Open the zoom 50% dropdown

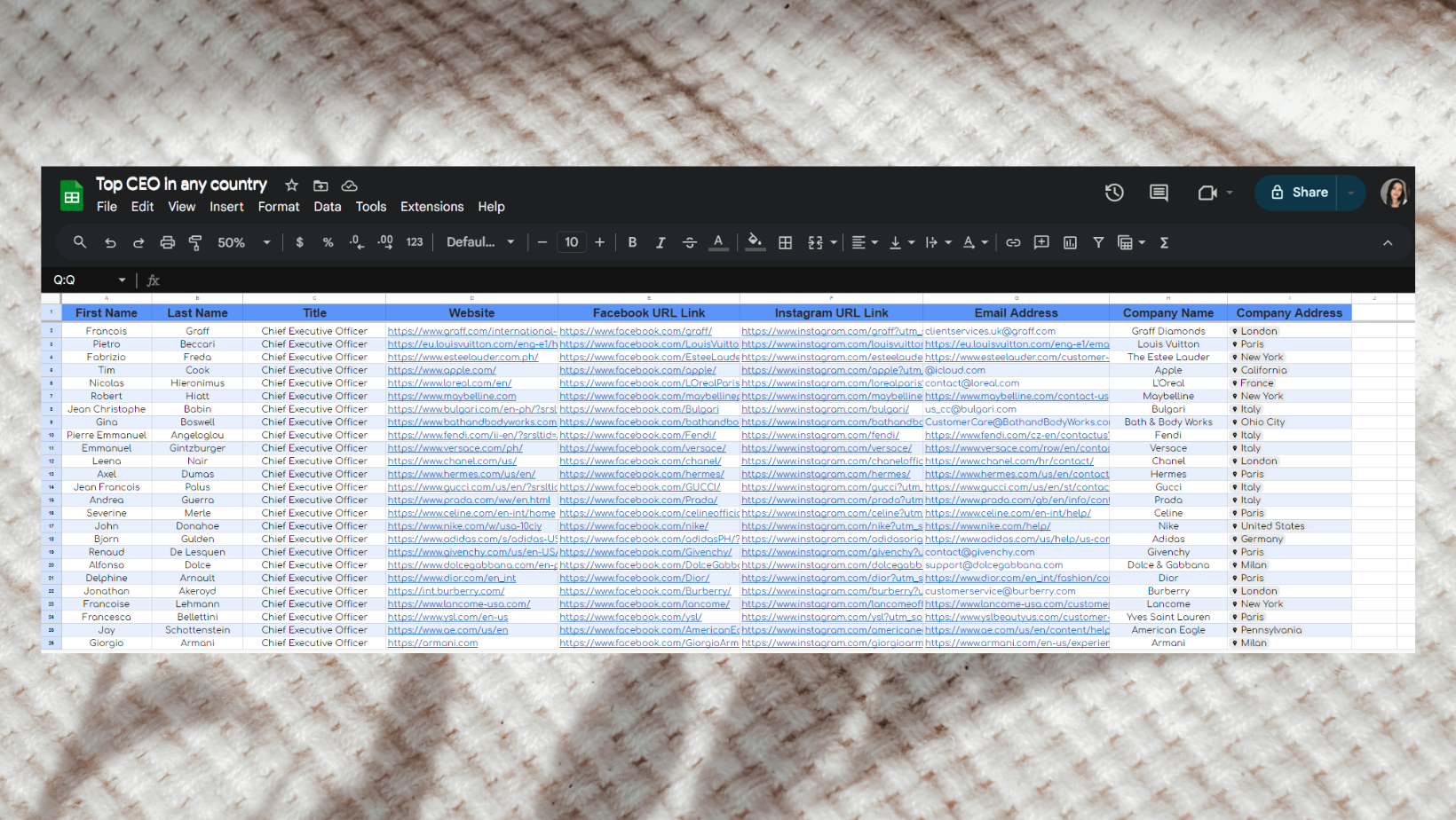coord(243,242)
